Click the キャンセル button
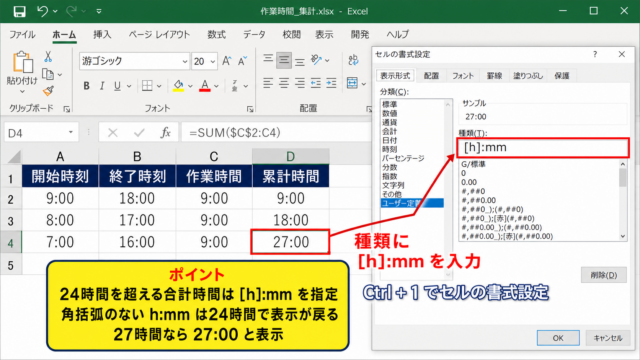Viewport: 640px width, 360px height. point(608,338)
